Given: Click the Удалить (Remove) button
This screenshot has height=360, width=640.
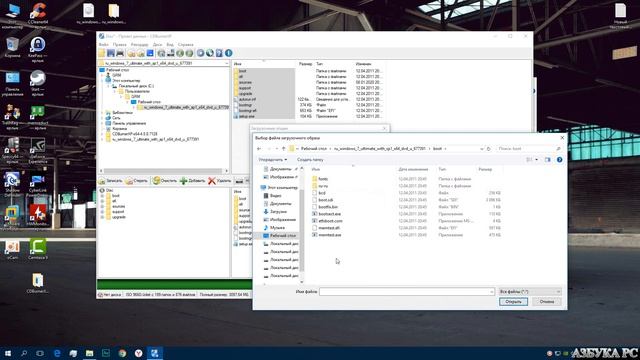Looking at the screenshot, I should [x=220, y=181].
